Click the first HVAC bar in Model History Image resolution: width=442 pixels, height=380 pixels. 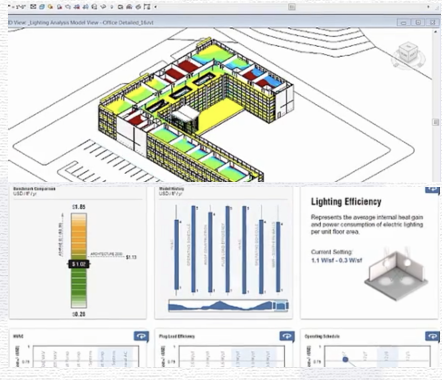click(176, 255)
